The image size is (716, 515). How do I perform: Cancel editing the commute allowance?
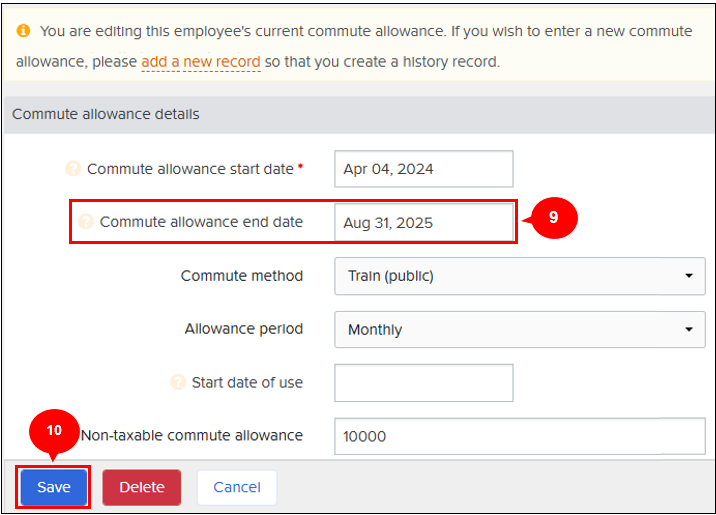[237, 487]
